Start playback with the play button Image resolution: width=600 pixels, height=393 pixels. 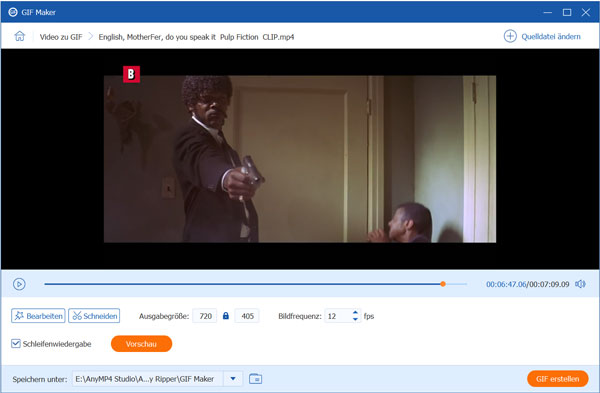point(19,284)
